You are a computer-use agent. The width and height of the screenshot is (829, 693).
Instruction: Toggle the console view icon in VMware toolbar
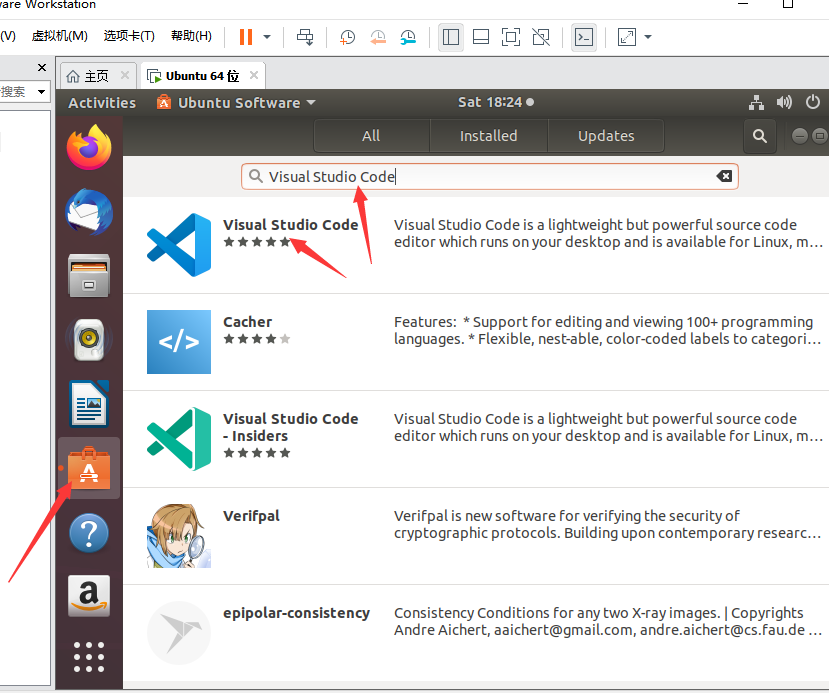coord(584,37)
